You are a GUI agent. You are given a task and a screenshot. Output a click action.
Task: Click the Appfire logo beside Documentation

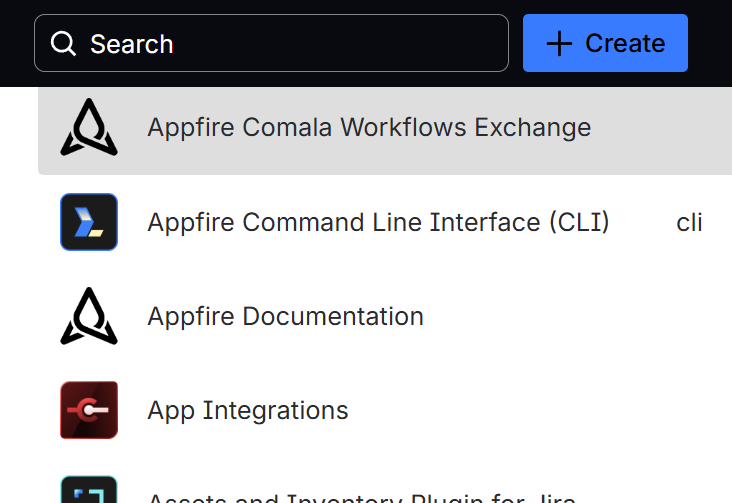(89, 316)
